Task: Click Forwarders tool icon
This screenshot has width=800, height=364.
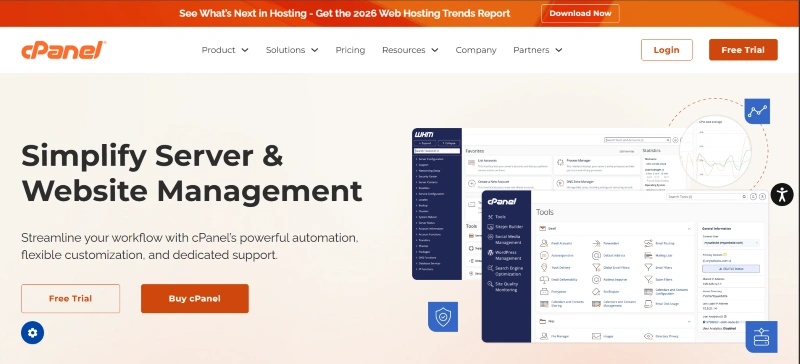Action: point(596,243)
